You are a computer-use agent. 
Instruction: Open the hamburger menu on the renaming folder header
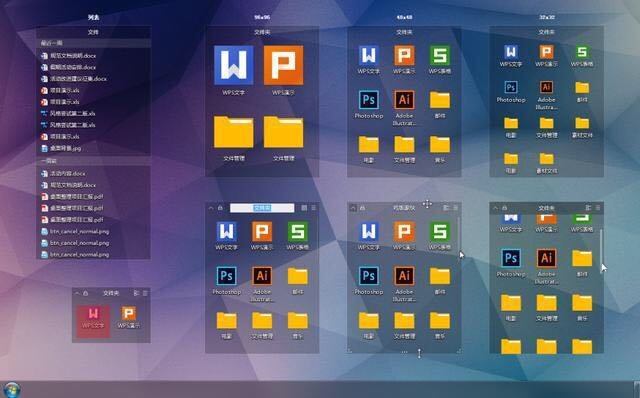pos(313,208)
